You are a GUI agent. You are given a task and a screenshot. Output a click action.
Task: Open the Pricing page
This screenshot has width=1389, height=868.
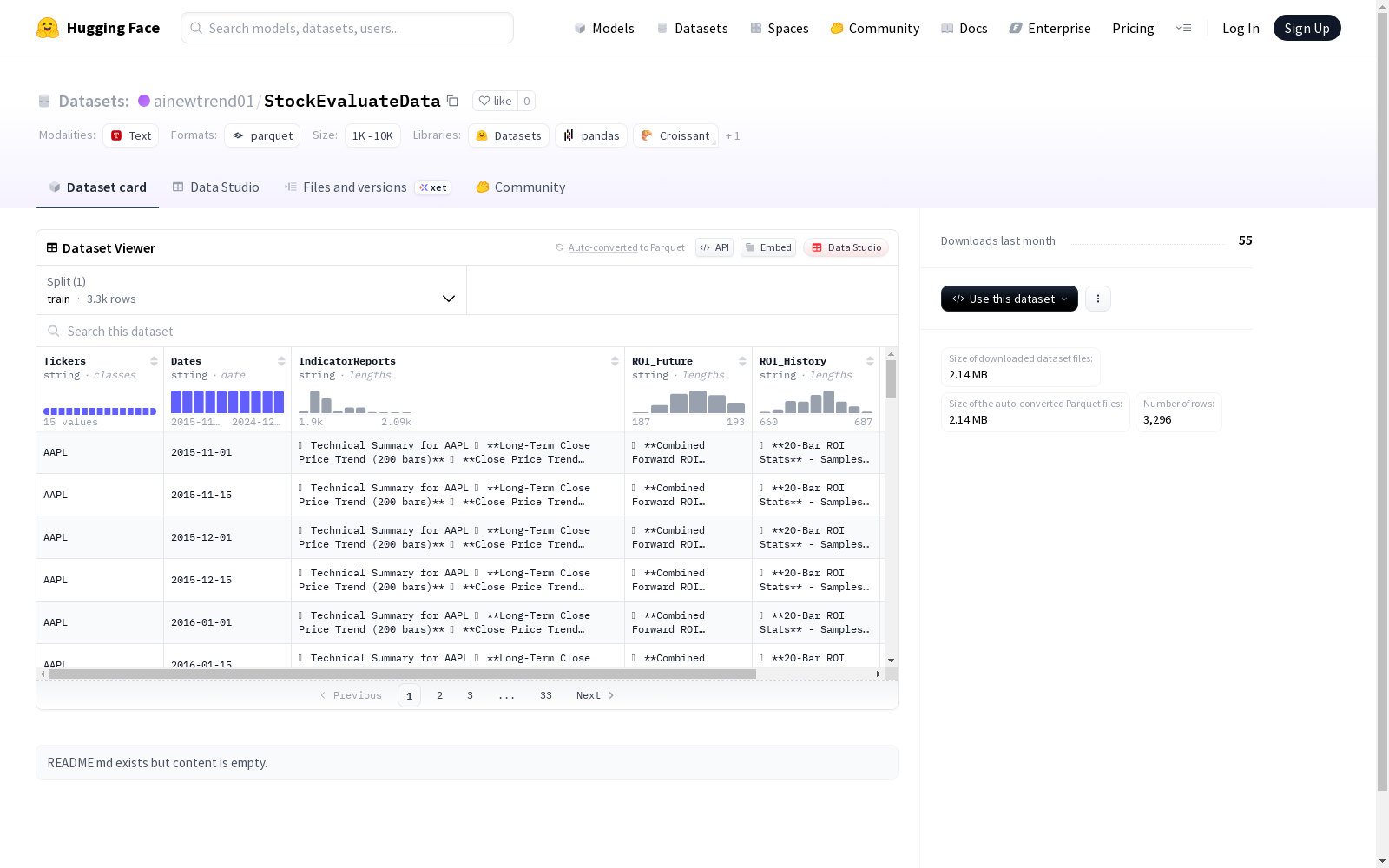(1133, 28)
